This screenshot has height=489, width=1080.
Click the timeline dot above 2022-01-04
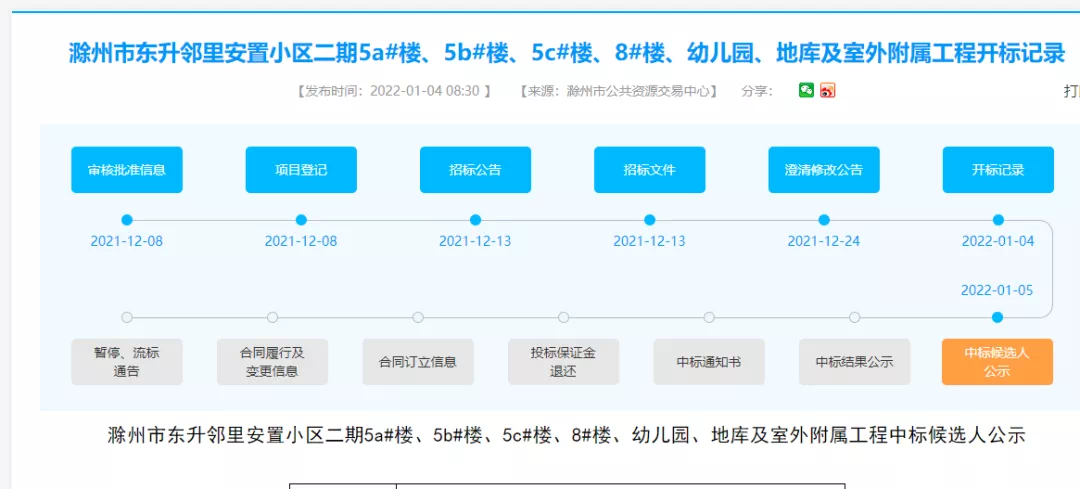(x=998, y=220)
